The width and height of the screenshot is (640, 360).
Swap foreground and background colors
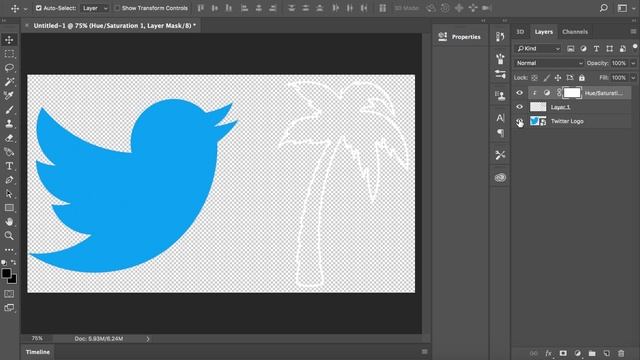tap(14, 262)
